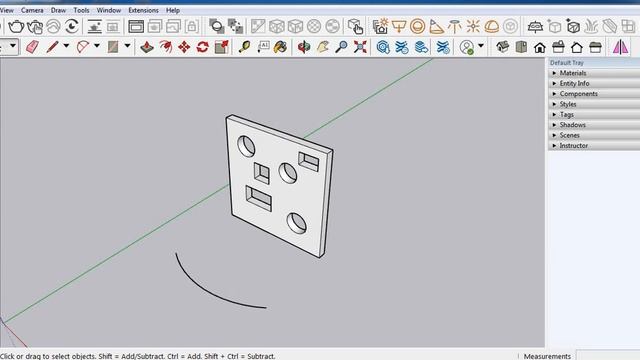This screenshot has width=640, height=360.
Task: Select the Paint Bucket tool
Action: point(280,47)
